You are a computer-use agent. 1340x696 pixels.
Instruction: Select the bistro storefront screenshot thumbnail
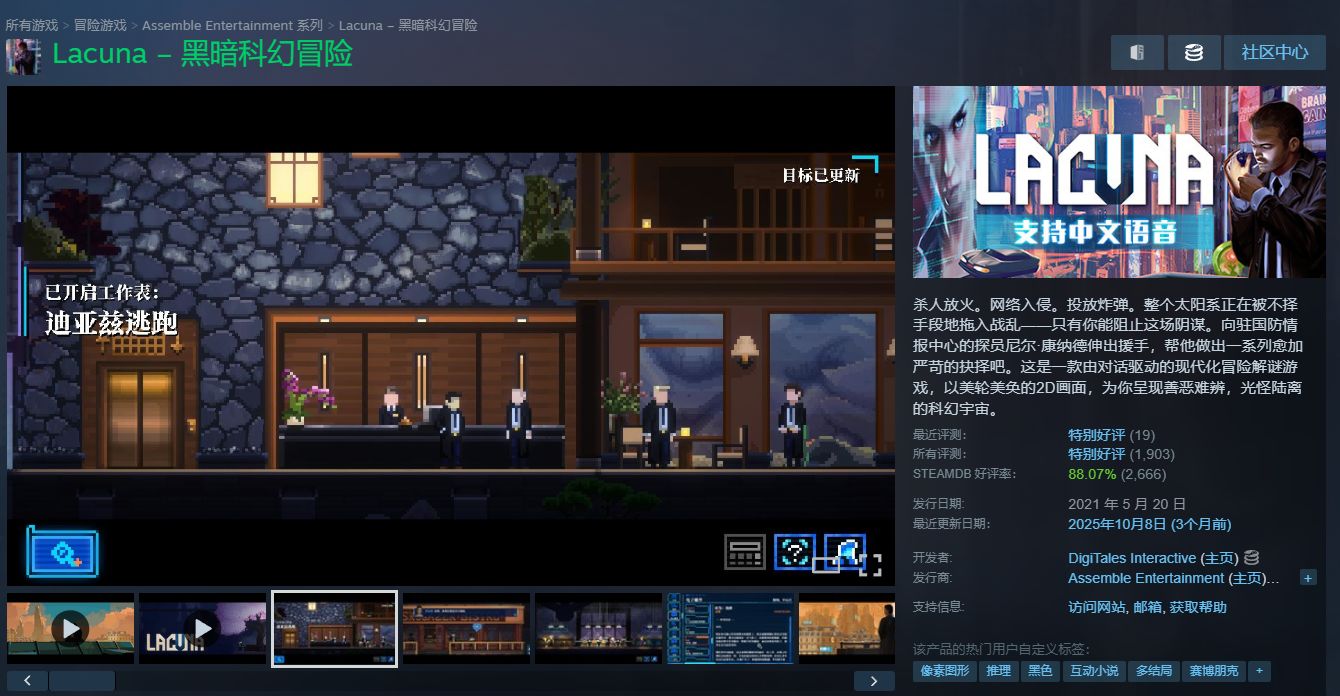click(x=466, y=628)
